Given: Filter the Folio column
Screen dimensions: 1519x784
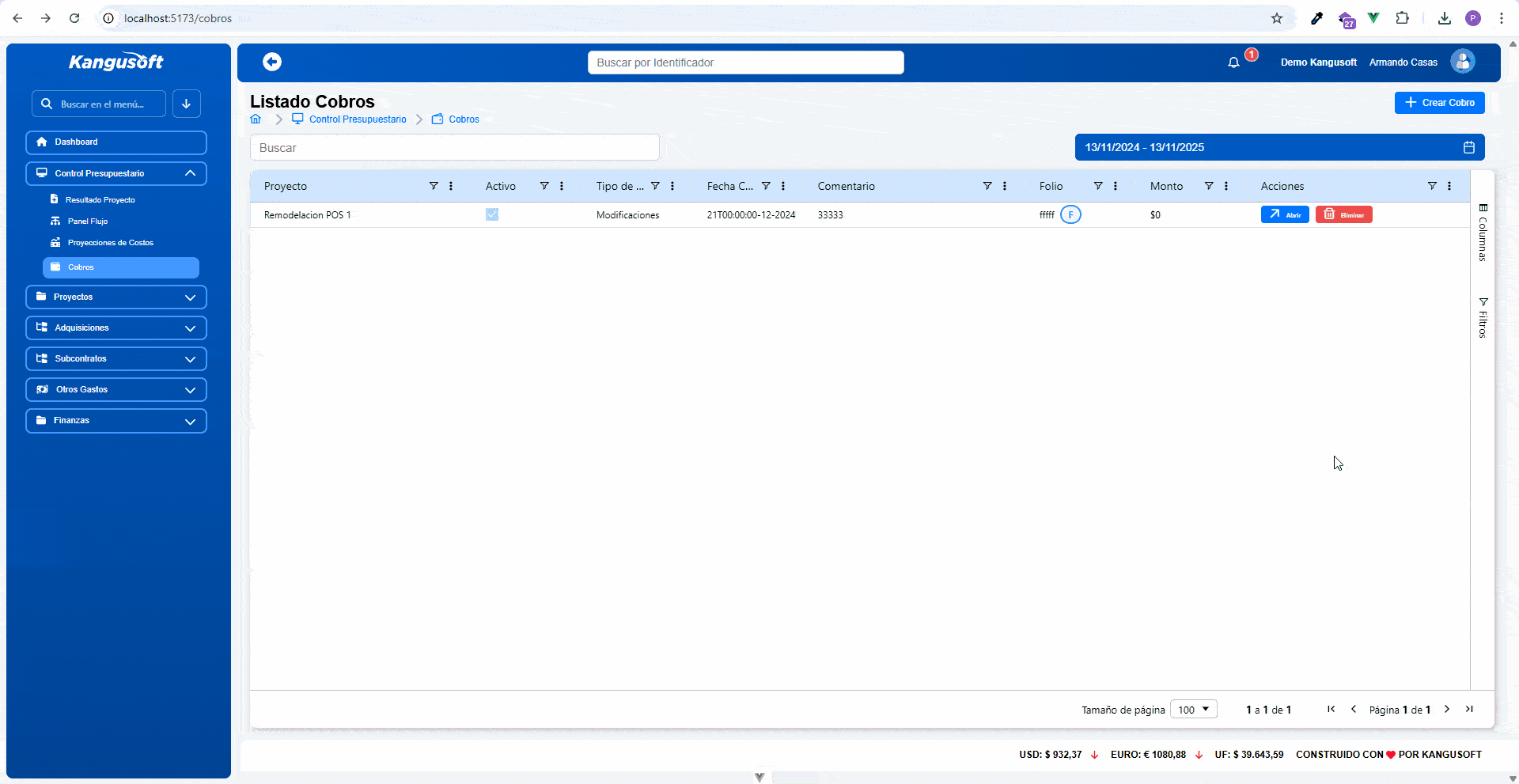Looking at the screenshot, I should click(x=1098, y=186).
